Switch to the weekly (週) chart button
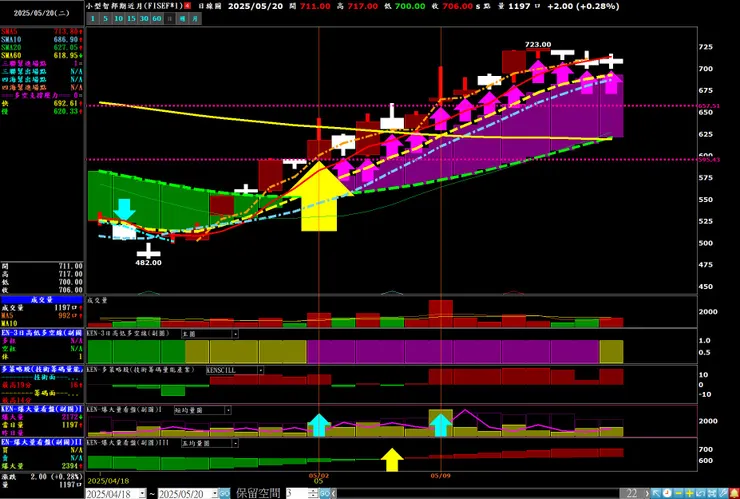The width and height of the screenshot is (740, 499). [182, 18]
